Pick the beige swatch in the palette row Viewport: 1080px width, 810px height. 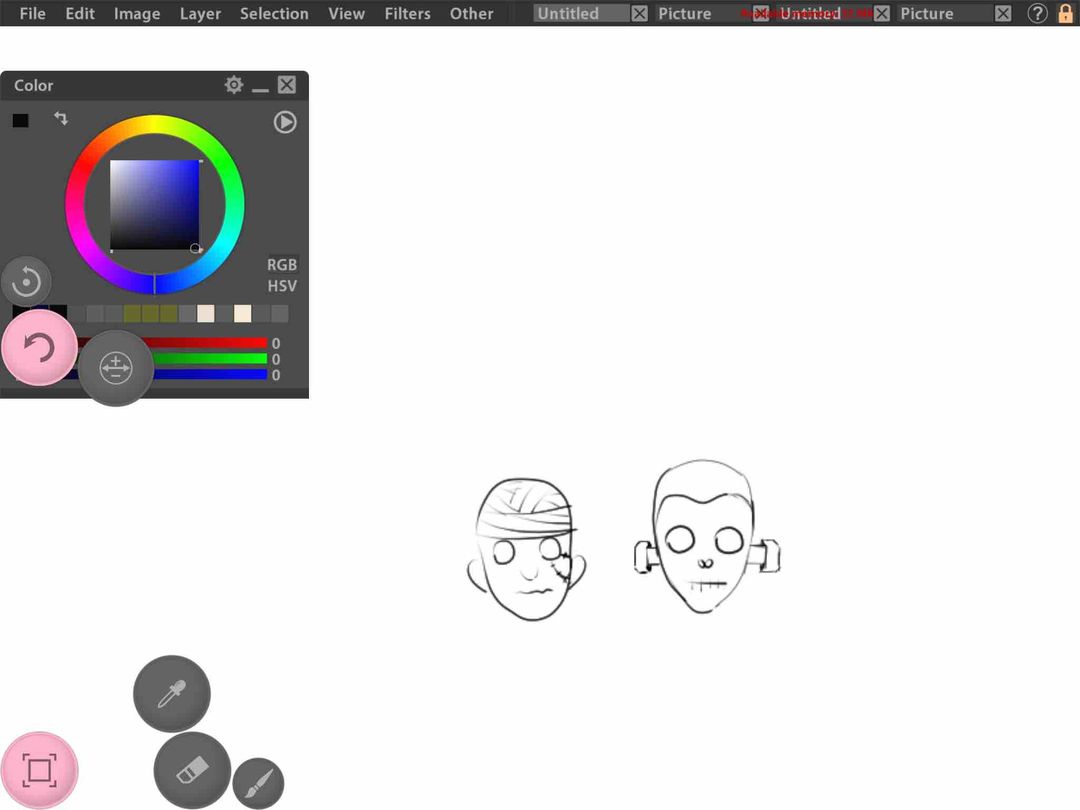click(x=242, y=314)
